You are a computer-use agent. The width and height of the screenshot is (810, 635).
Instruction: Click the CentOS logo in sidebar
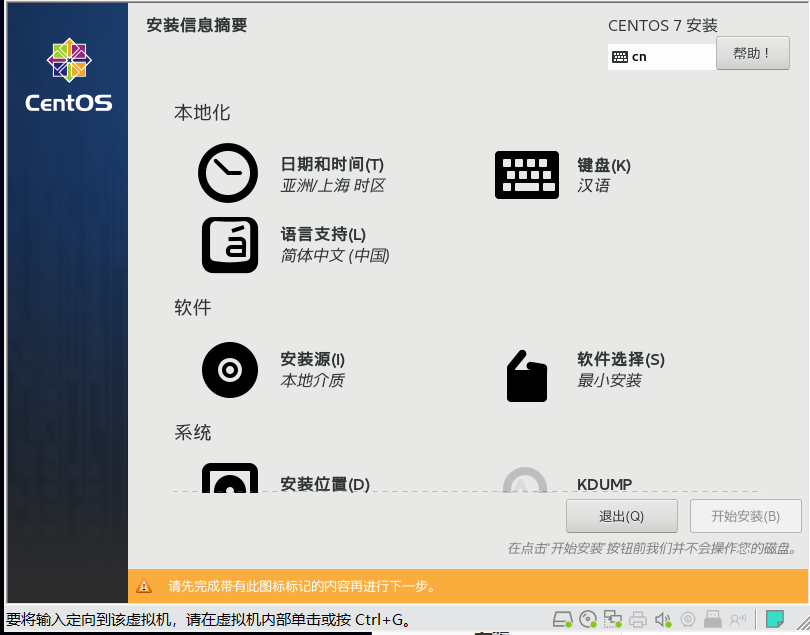69,75
